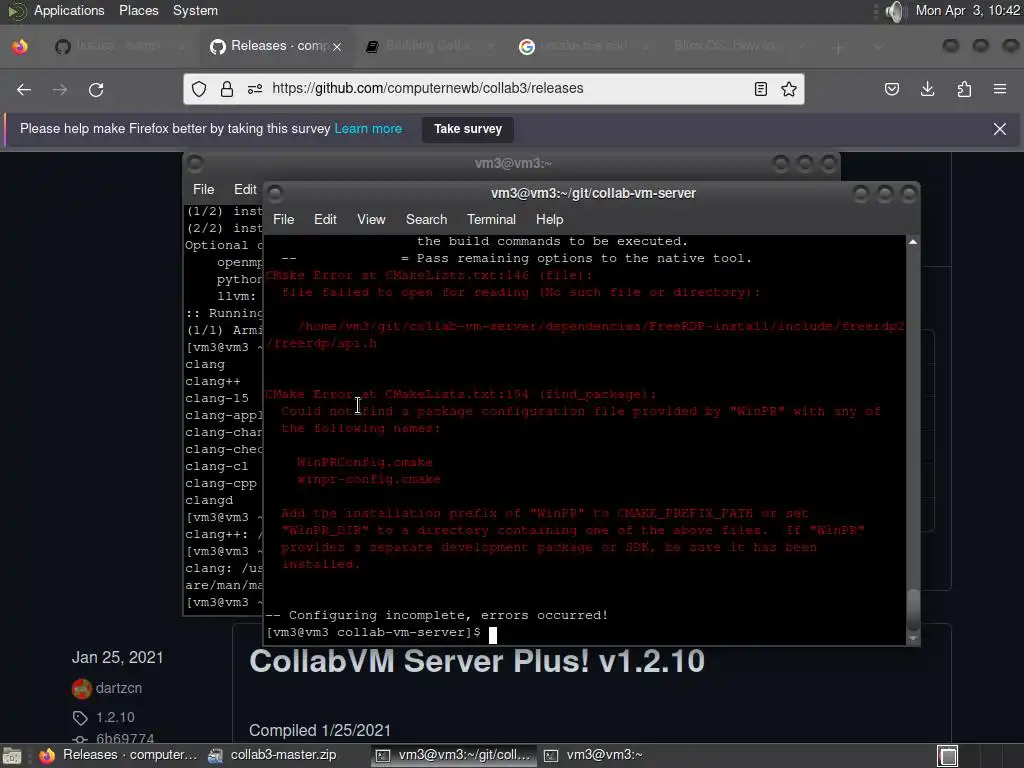Open Search menu in collab-vm-server terminal
The height and width of the screenshot is (768, 1024).
(x=426, y=219)
